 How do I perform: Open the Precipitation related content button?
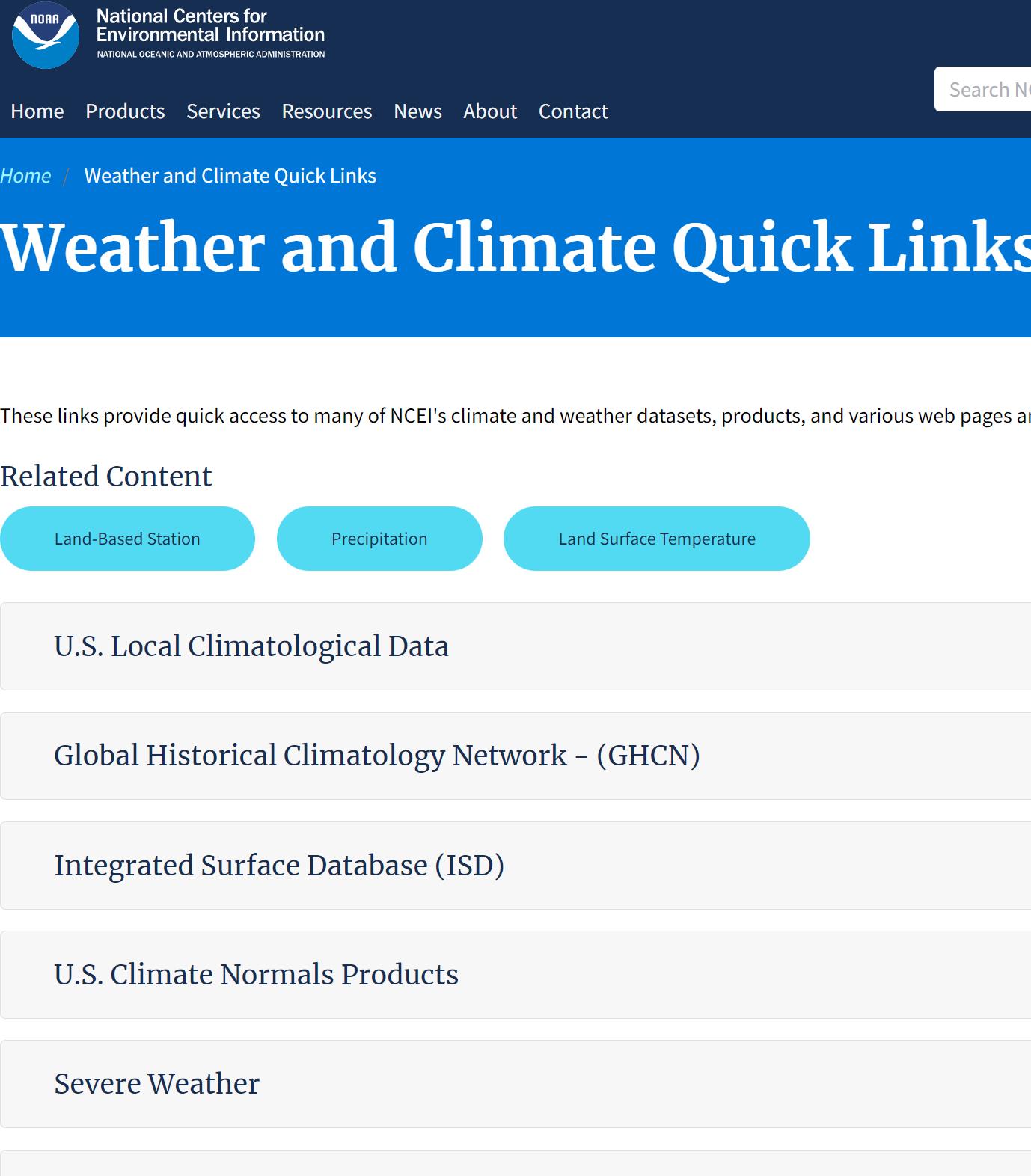379,539
